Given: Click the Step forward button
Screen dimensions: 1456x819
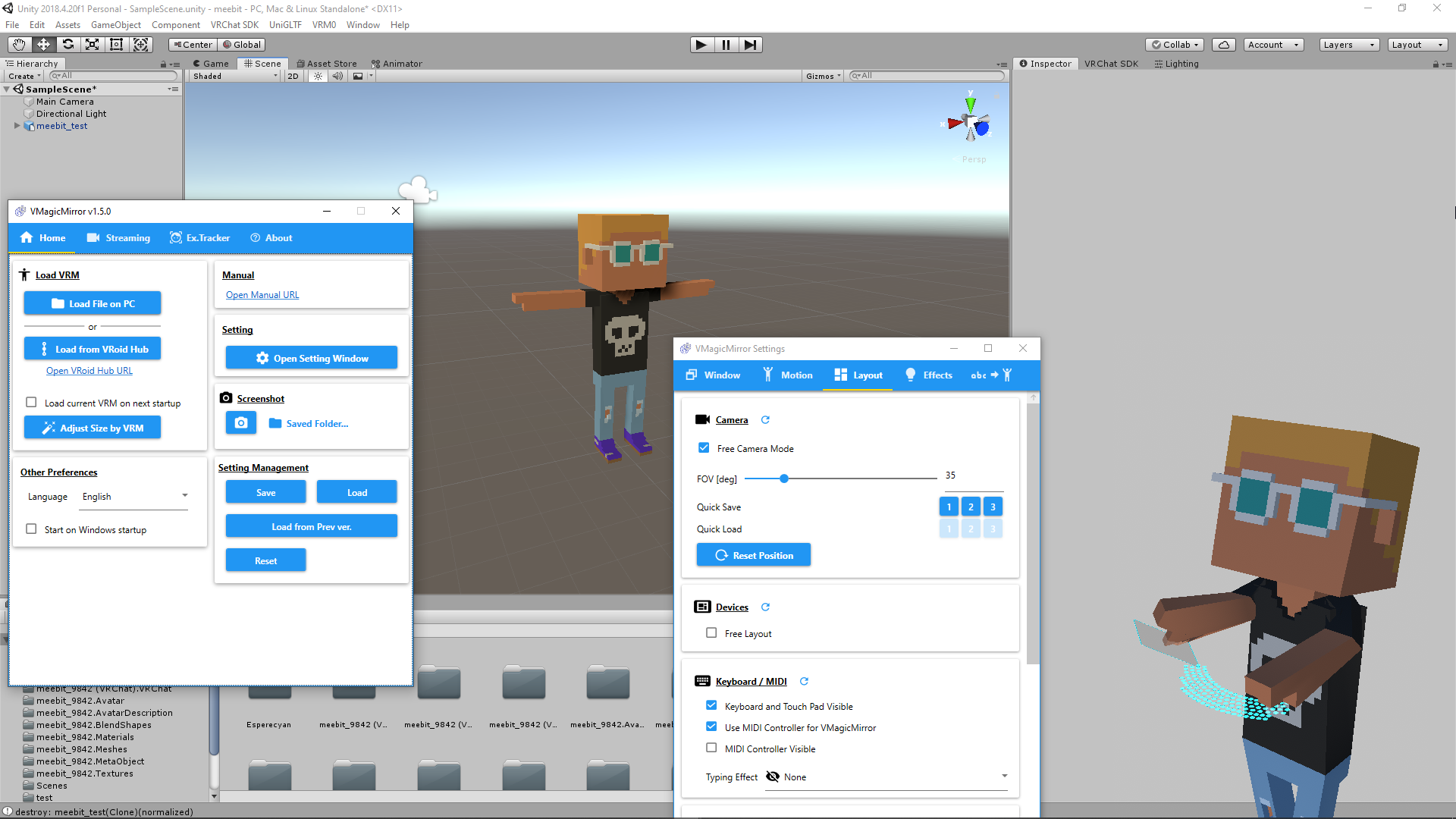Looking at the screenshot, I should pos(750,45).
